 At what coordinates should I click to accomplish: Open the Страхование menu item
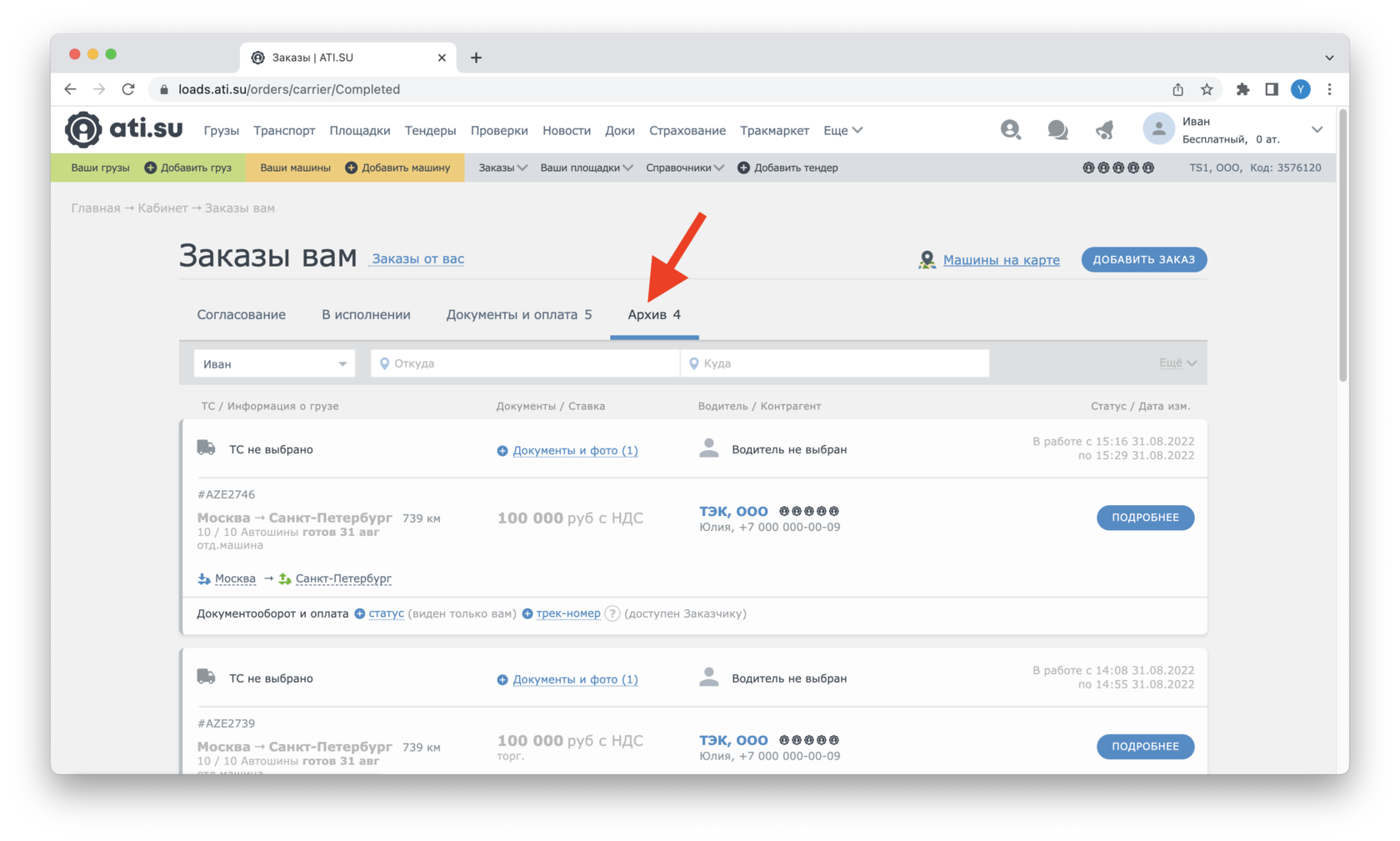point(687,130)
